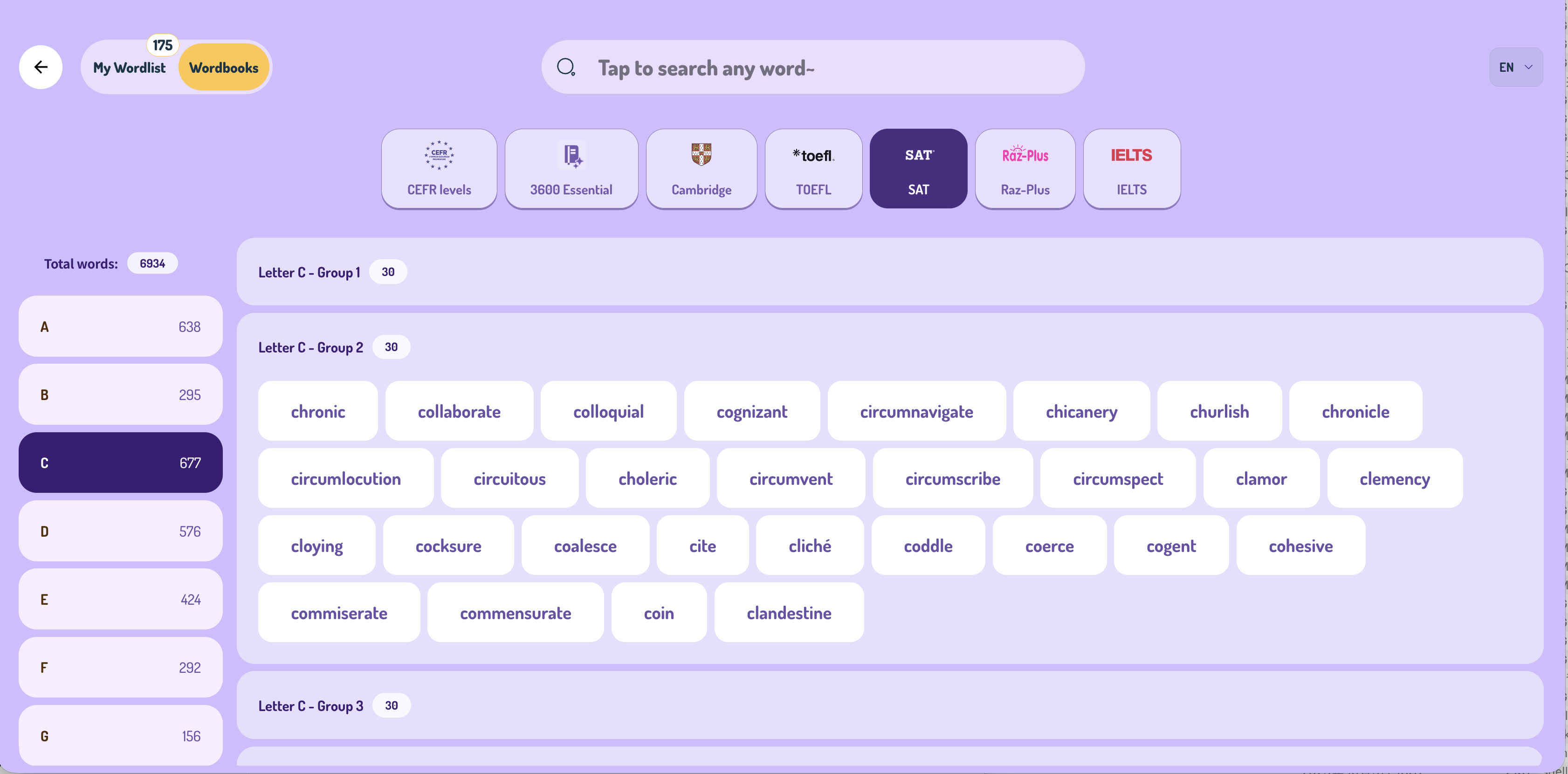
Task: Select the Wordbooks toggle option
Action: tap(223, 68)
